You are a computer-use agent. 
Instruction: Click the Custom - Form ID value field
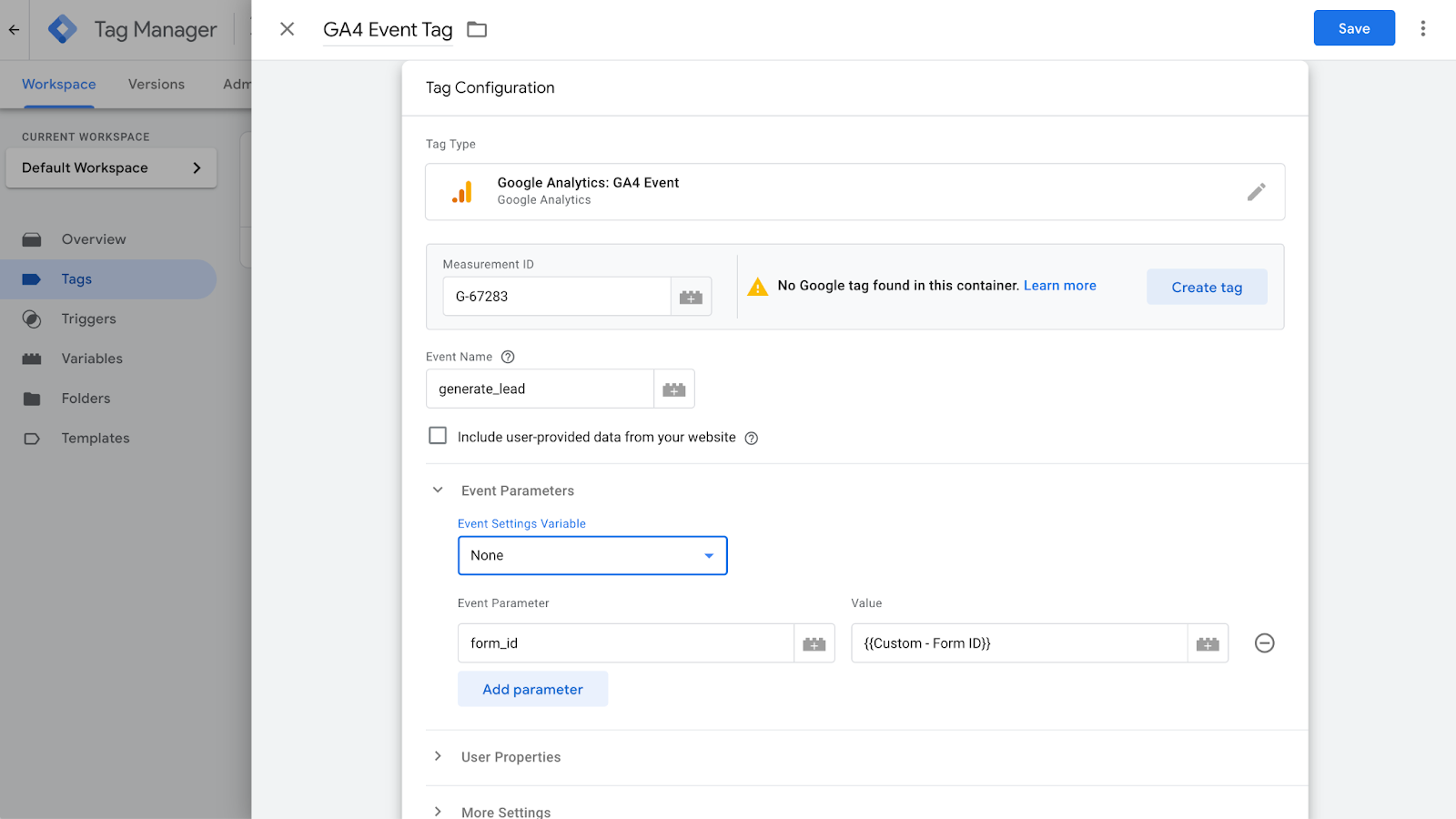click(1019, 643)
